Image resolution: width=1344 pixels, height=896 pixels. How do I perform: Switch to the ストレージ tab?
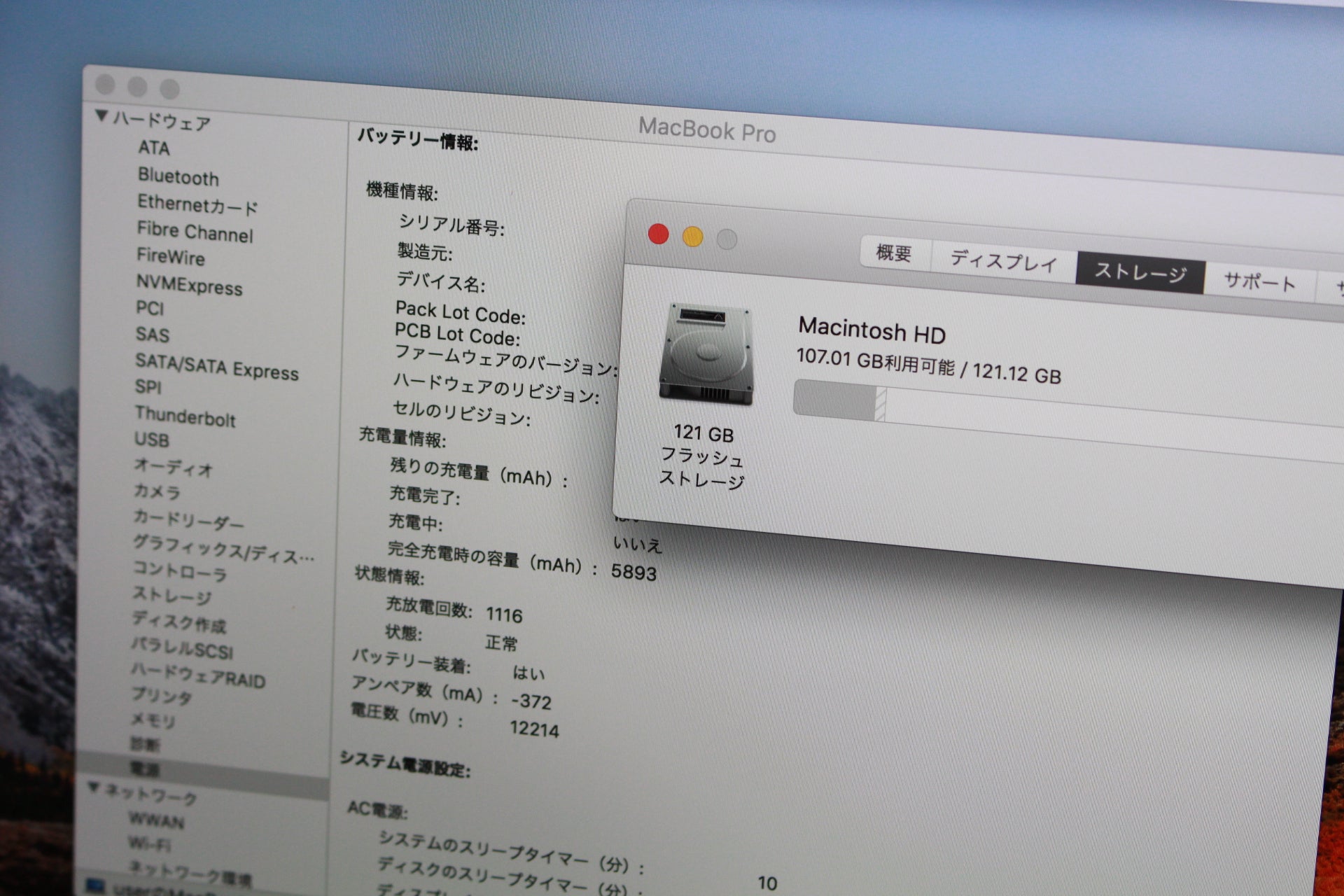[1140, 272]
